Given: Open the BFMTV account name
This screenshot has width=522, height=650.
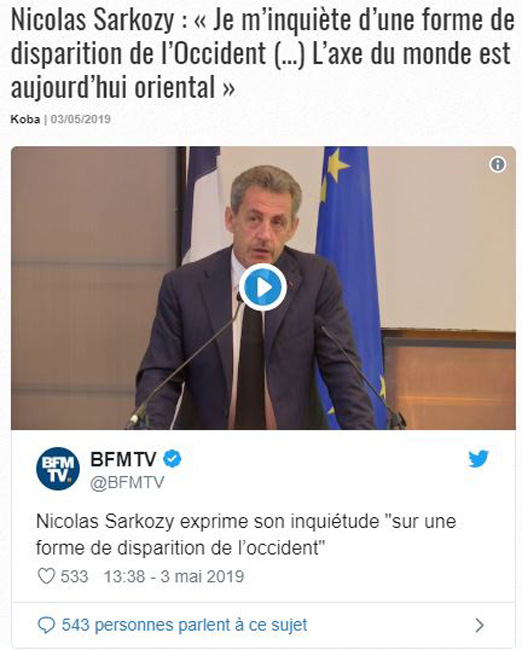Looking at the screenshot, I should [x=123, y=459].
